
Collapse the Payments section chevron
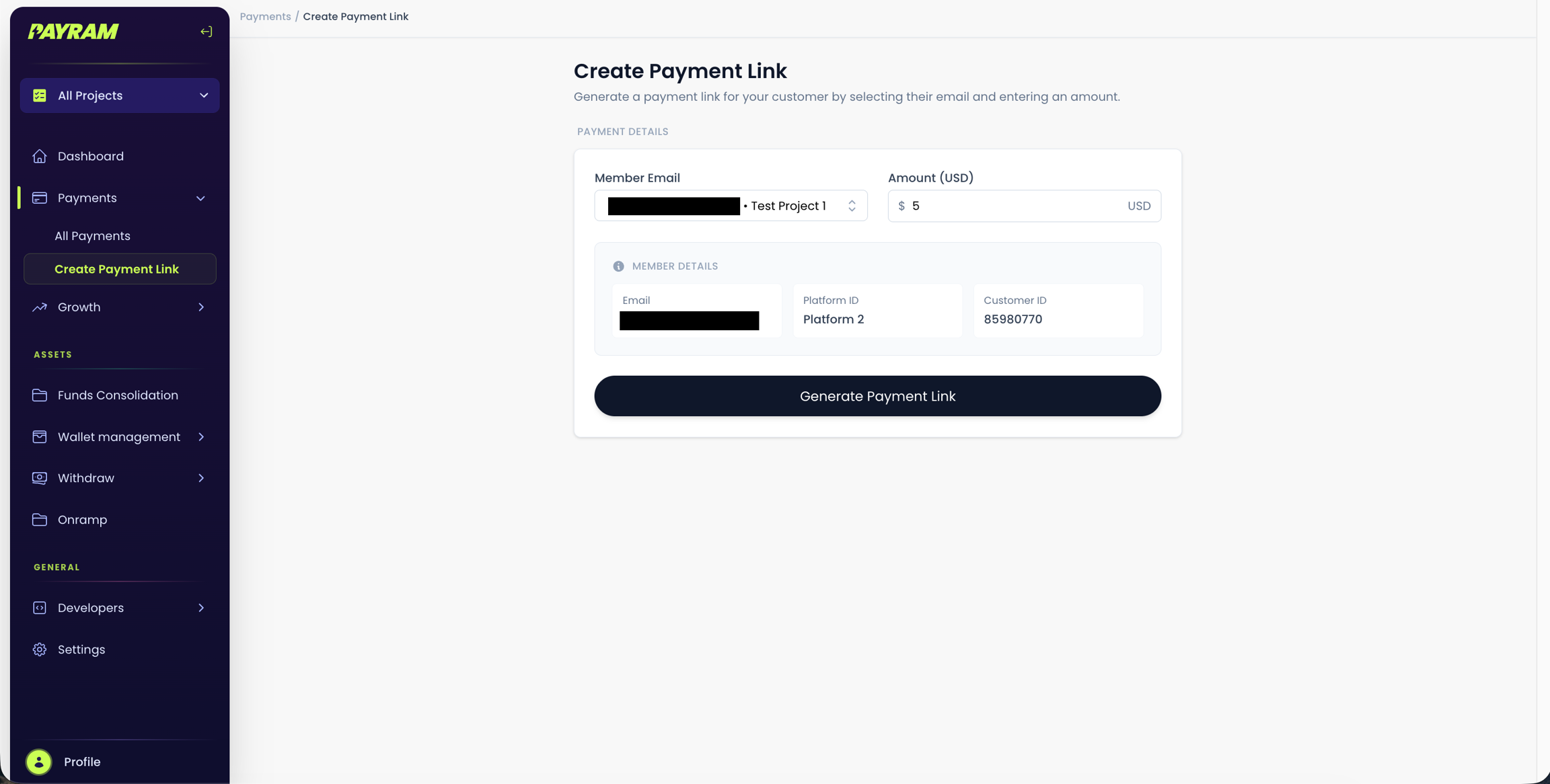200,198
